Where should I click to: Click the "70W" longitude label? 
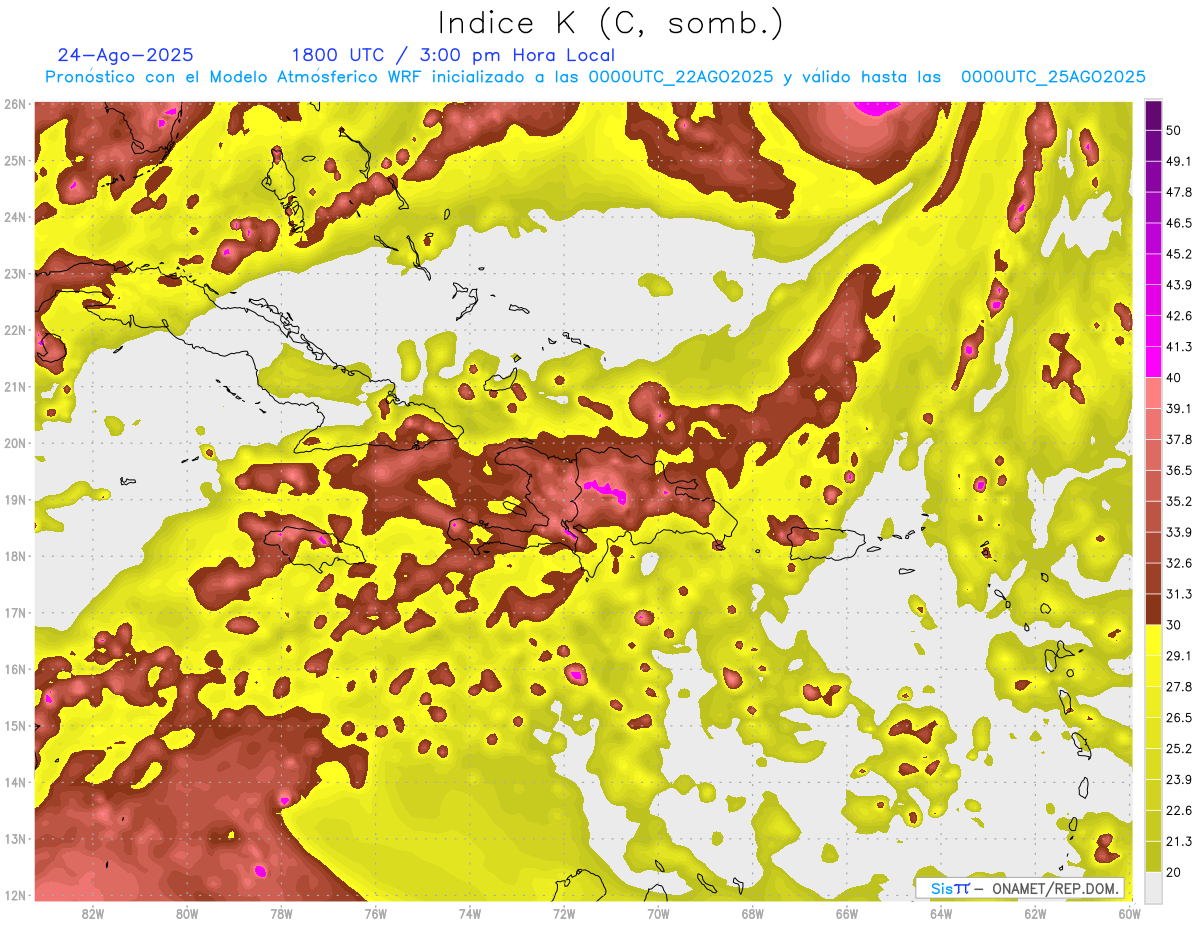point(658,913)
